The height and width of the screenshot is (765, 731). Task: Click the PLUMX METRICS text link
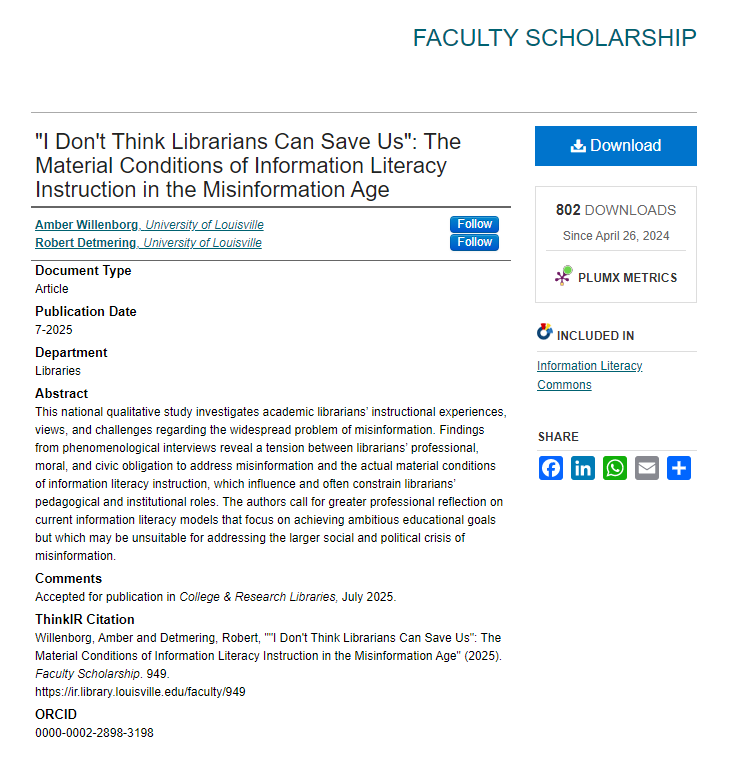point(627,278)
